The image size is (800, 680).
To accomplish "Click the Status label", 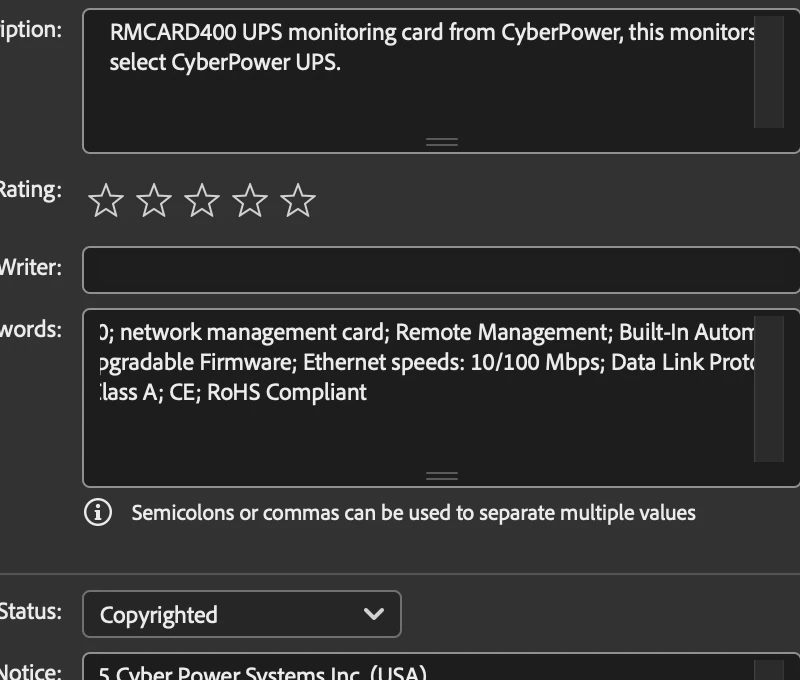I will point(31,611).
